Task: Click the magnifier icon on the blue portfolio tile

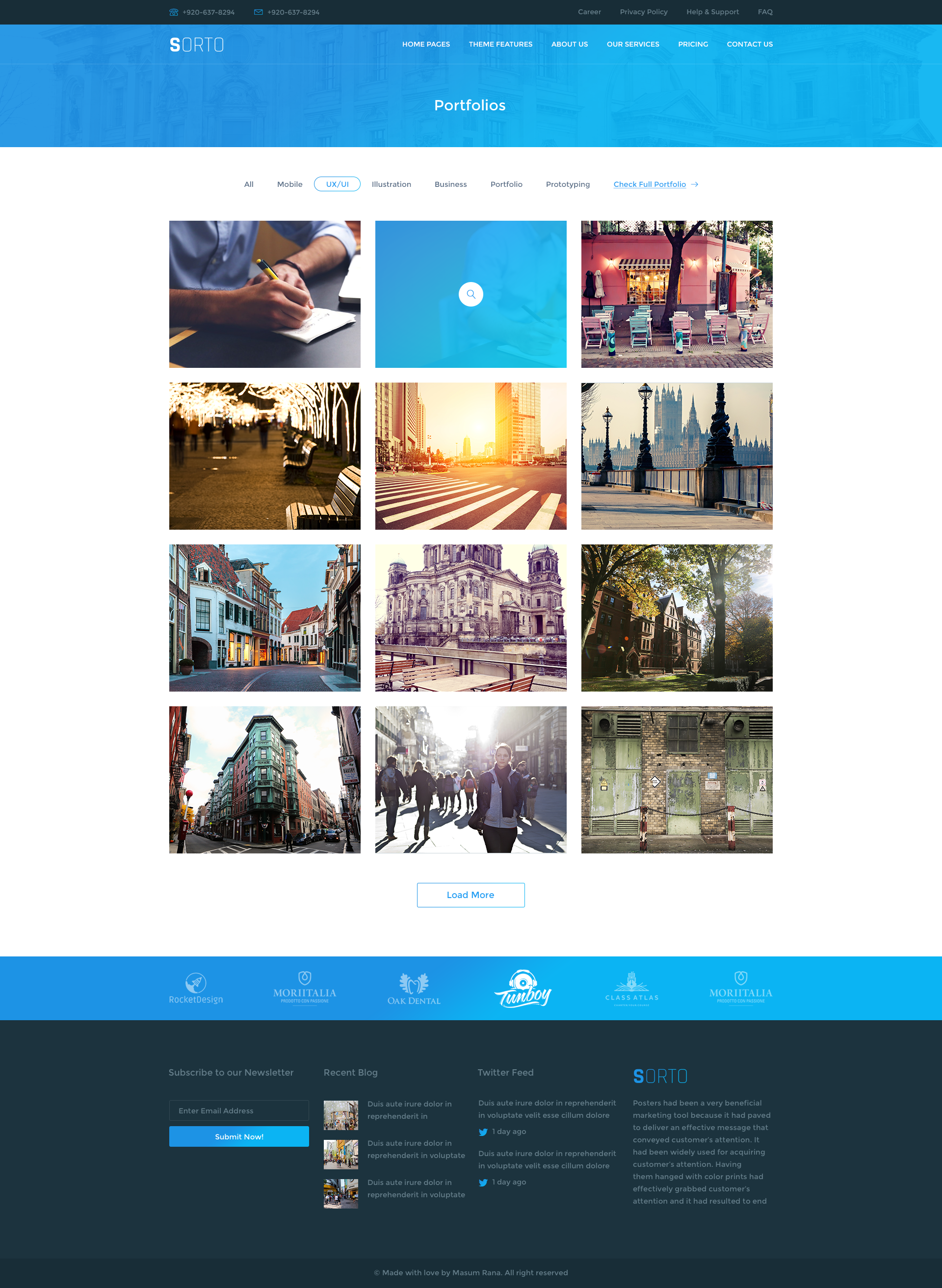Action: [471, 294]
